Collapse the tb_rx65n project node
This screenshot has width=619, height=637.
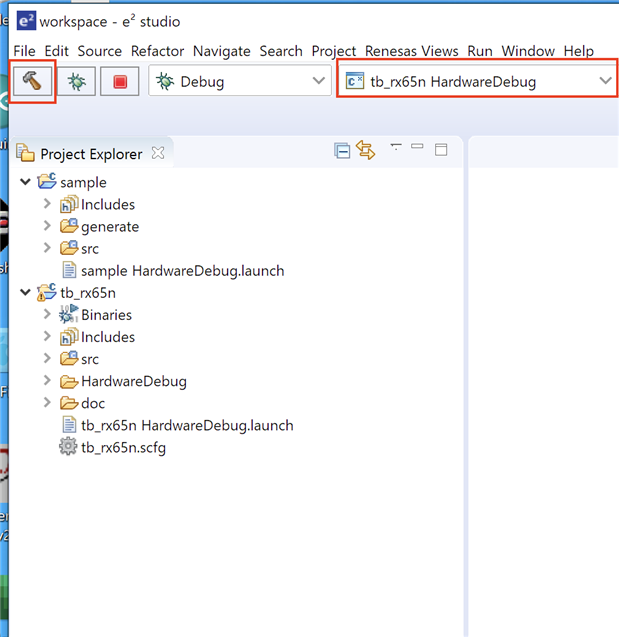coord(26,292)
